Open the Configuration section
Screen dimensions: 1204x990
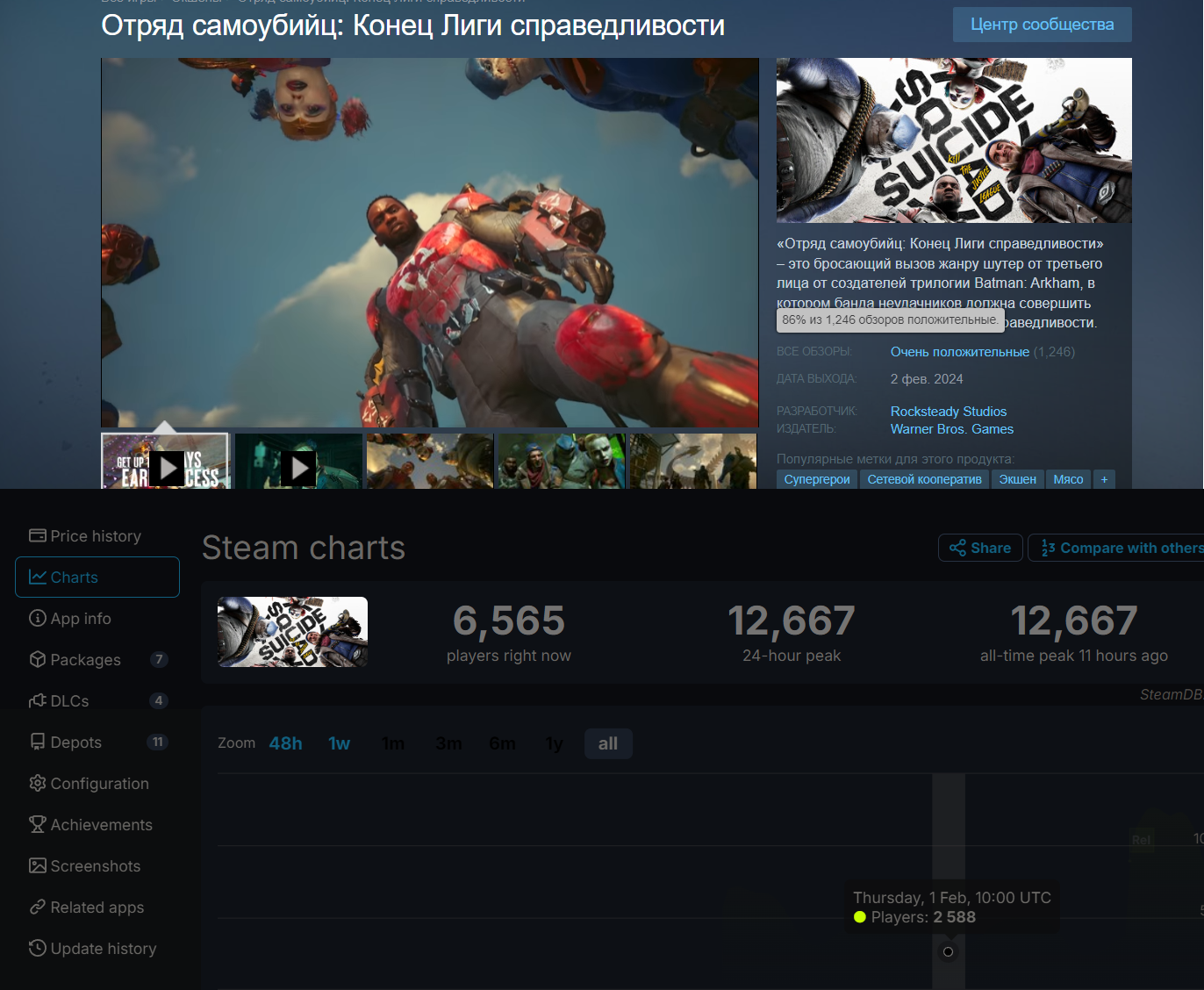97,784
